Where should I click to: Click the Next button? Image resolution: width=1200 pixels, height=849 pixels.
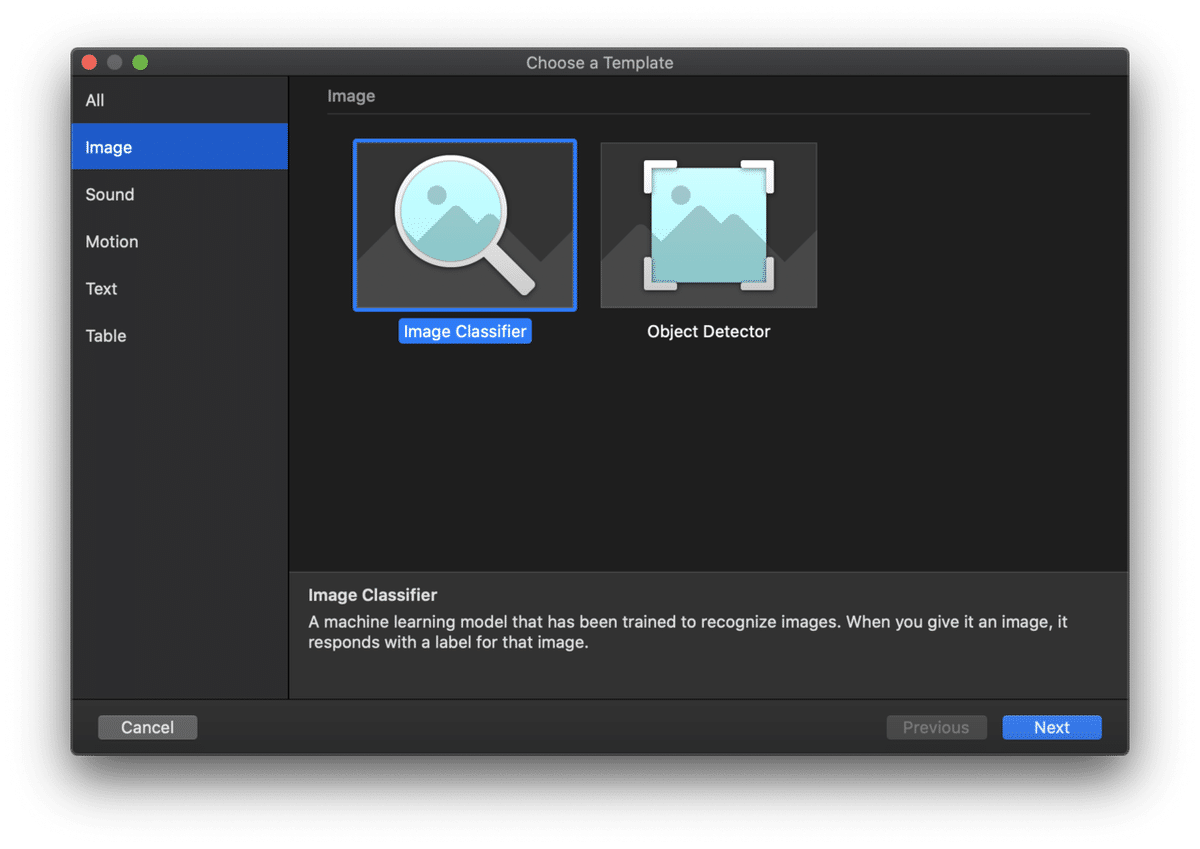tap(1052, 727)
